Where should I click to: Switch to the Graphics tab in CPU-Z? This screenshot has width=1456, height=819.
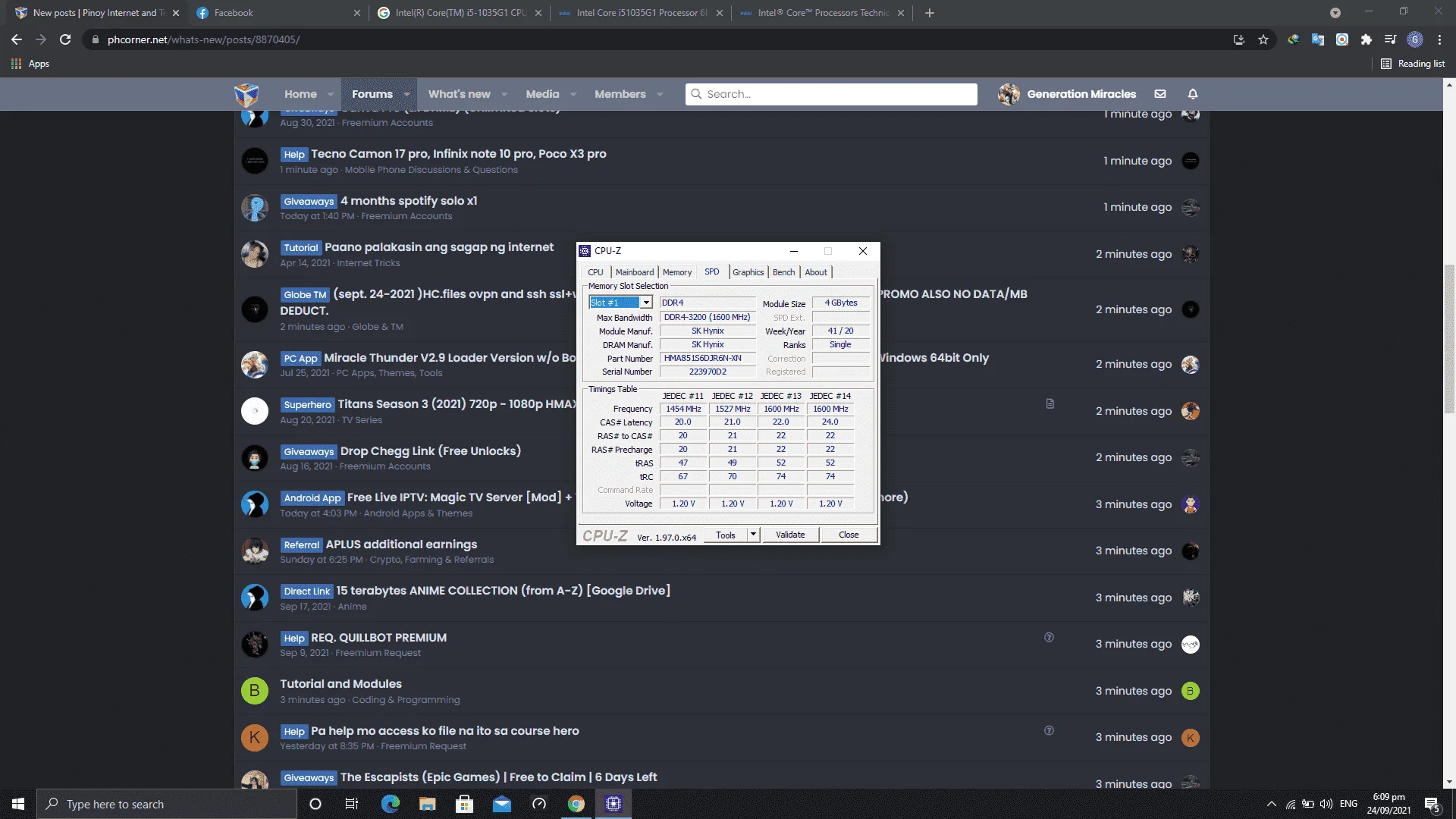748,272
